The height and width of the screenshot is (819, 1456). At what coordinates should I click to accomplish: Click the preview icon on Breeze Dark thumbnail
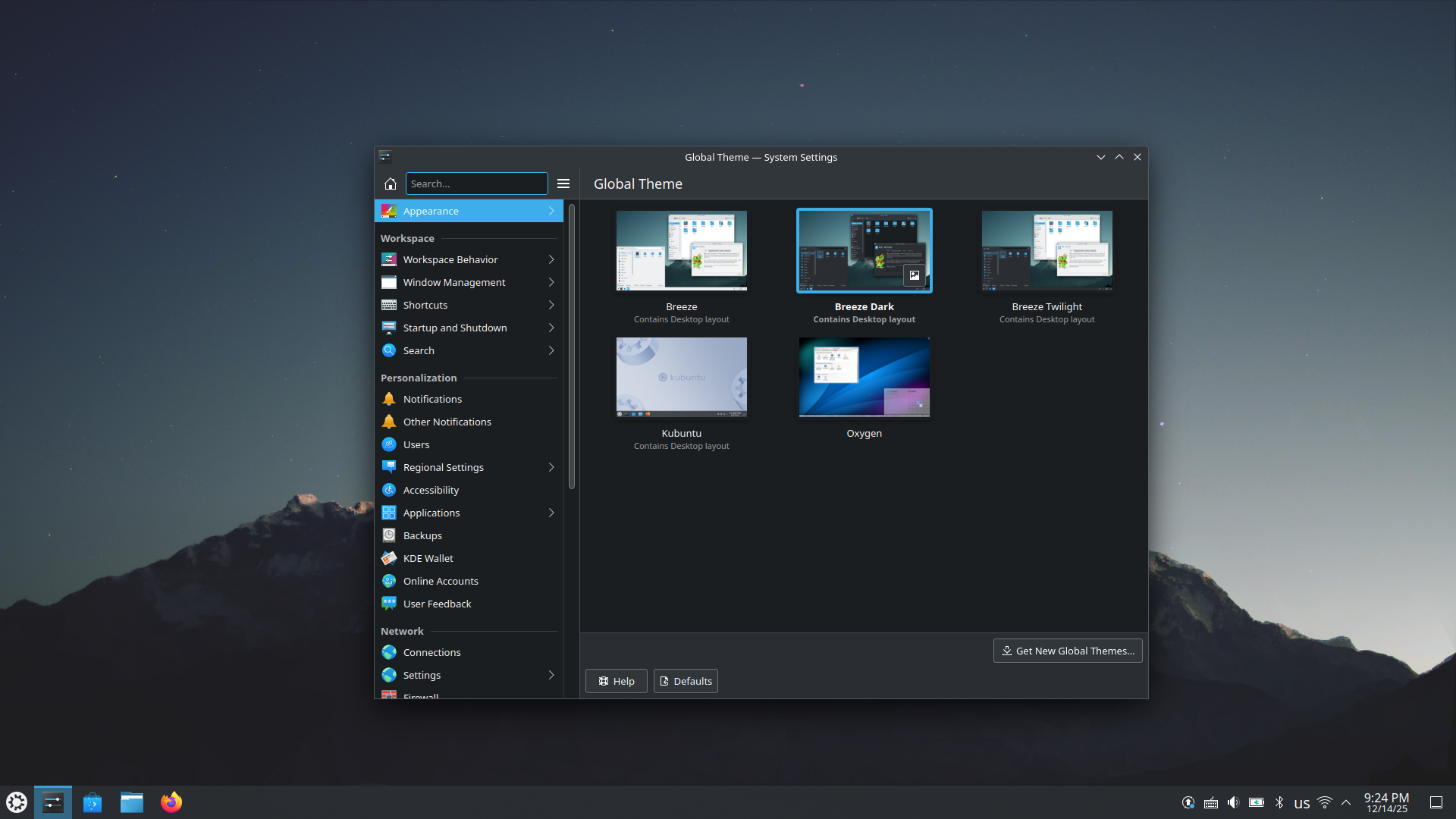click(915, 275)
